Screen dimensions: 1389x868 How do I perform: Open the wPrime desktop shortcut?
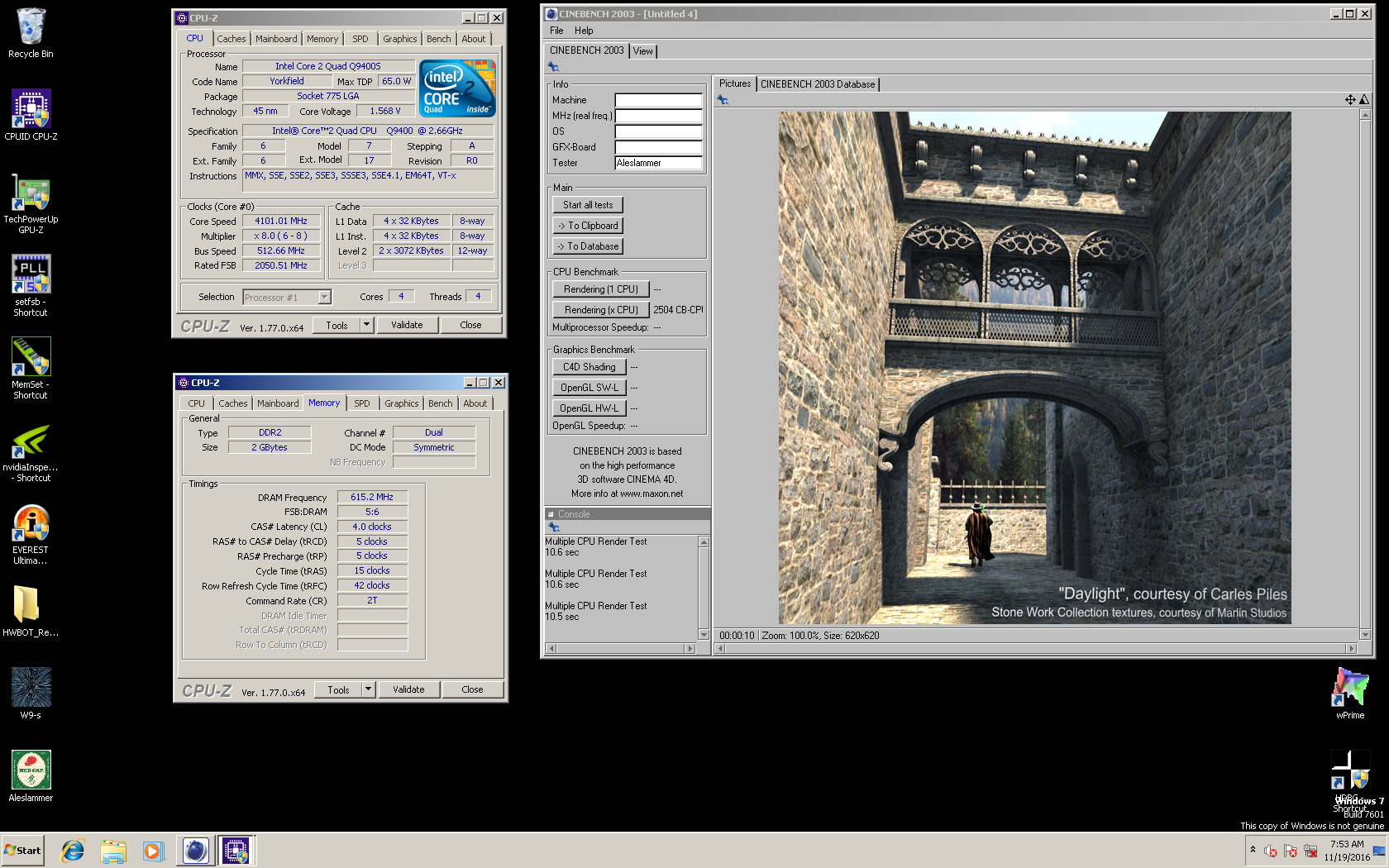[1350, 693]
